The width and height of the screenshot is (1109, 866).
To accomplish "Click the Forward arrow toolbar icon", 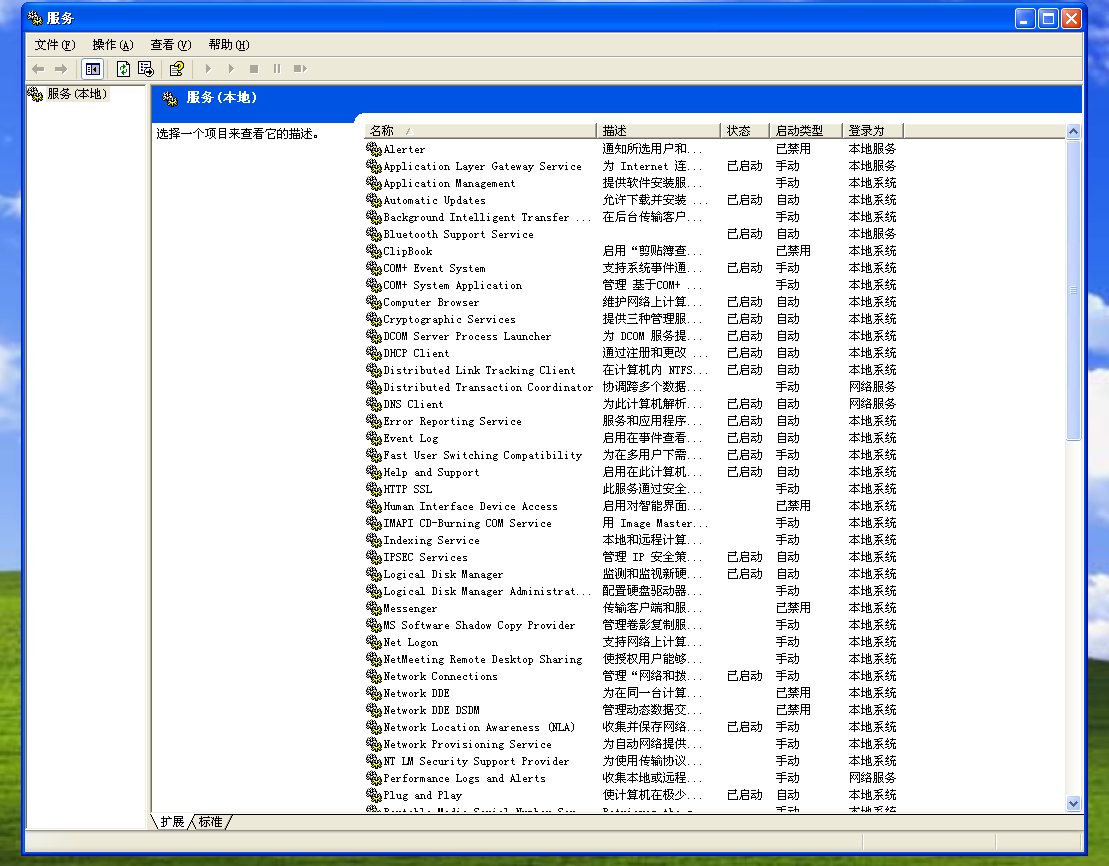I will pyautogui.click(x=61, y=69).
